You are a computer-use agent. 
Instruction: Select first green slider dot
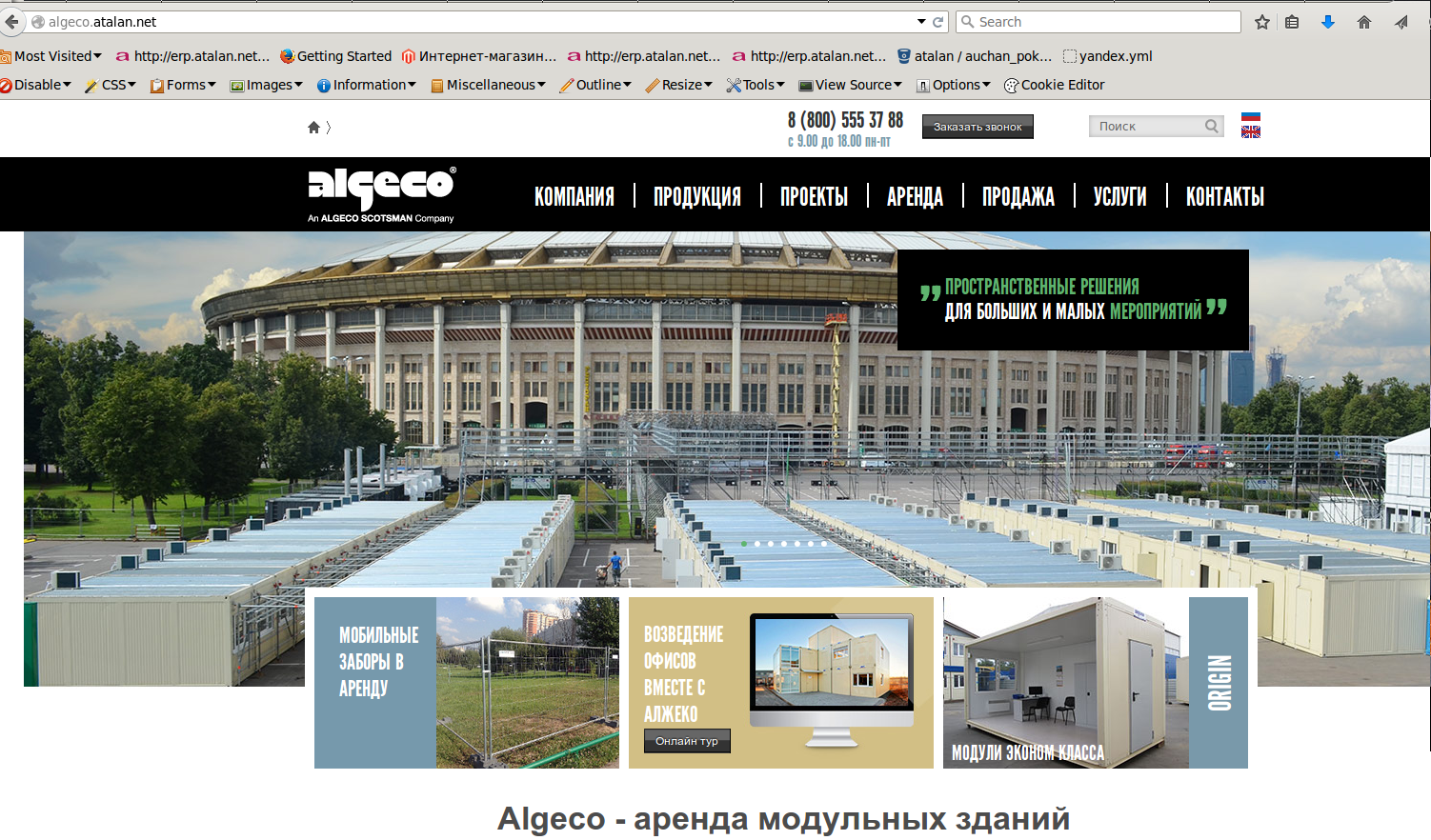(744, 544)
